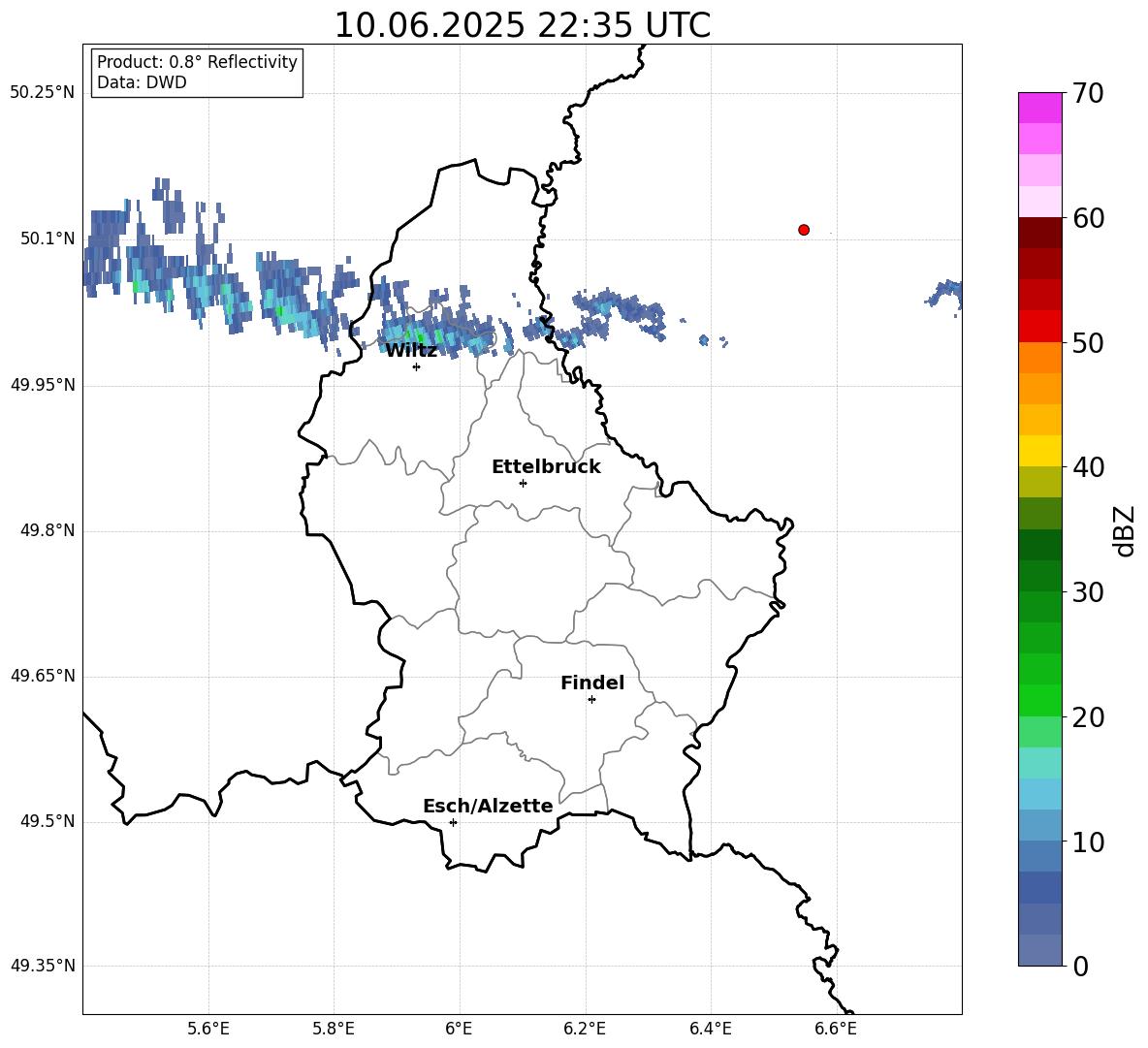Click the red radar site marker dot
Image resolution: width=1148 pixels, height=1048 pixels.
[804, 230]
